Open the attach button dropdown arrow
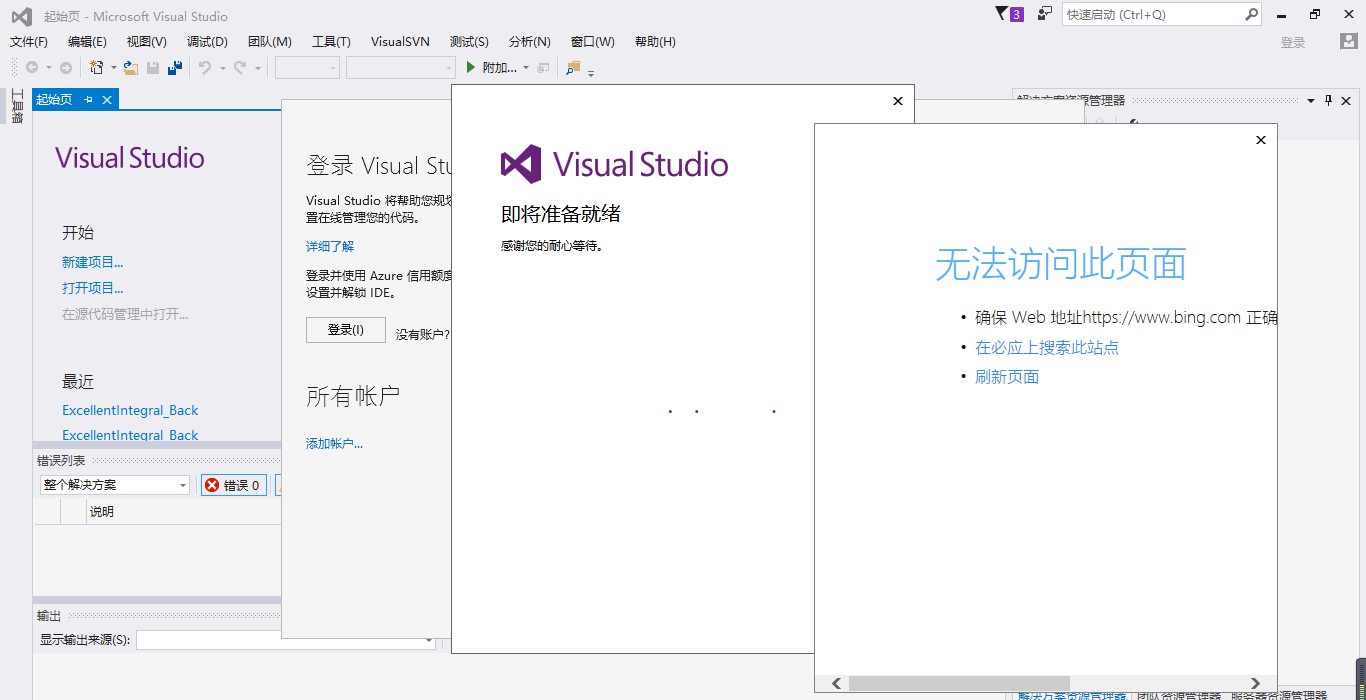The image size is (1366, 700). click(525, 68)
